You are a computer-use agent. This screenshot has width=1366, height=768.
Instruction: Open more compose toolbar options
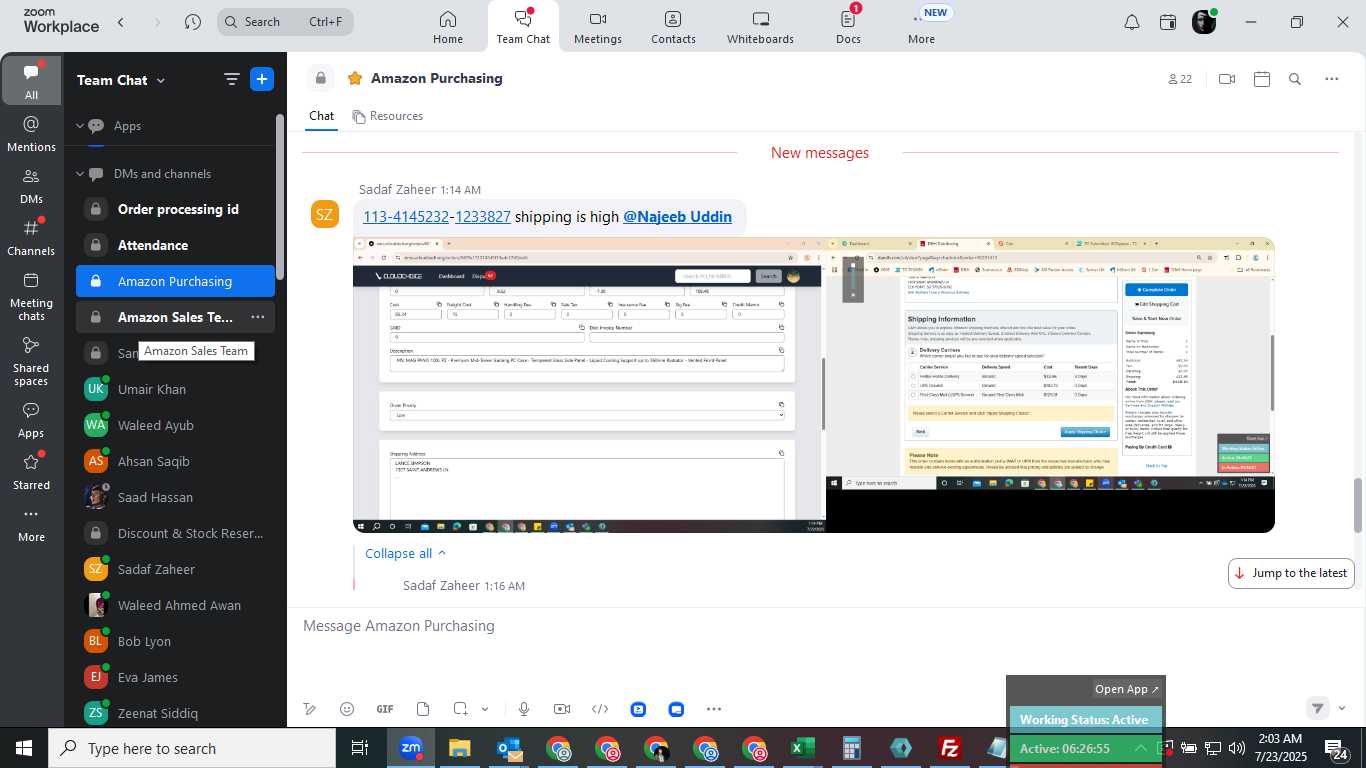click(714, 709)
